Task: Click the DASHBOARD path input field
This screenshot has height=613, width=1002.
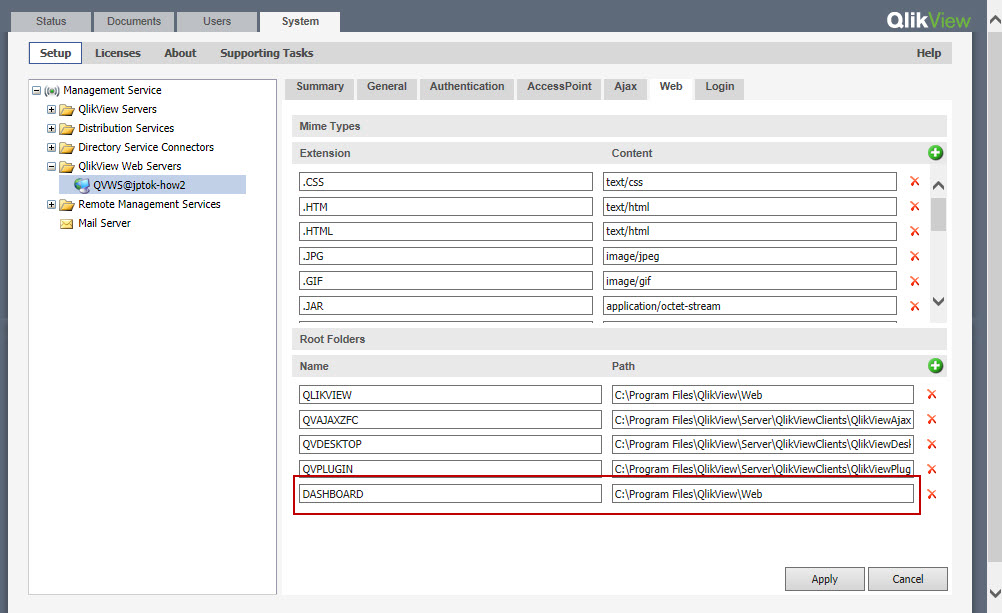Action: (762, 494)
